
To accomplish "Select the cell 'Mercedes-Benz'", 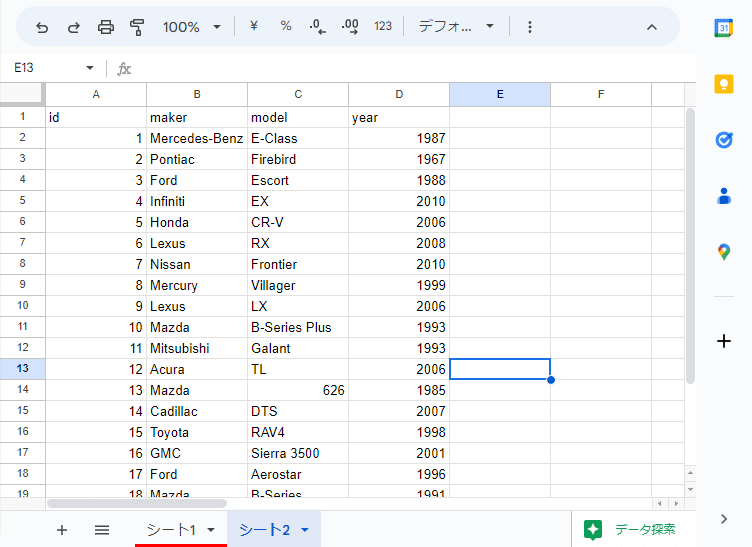I will [197, 138].
